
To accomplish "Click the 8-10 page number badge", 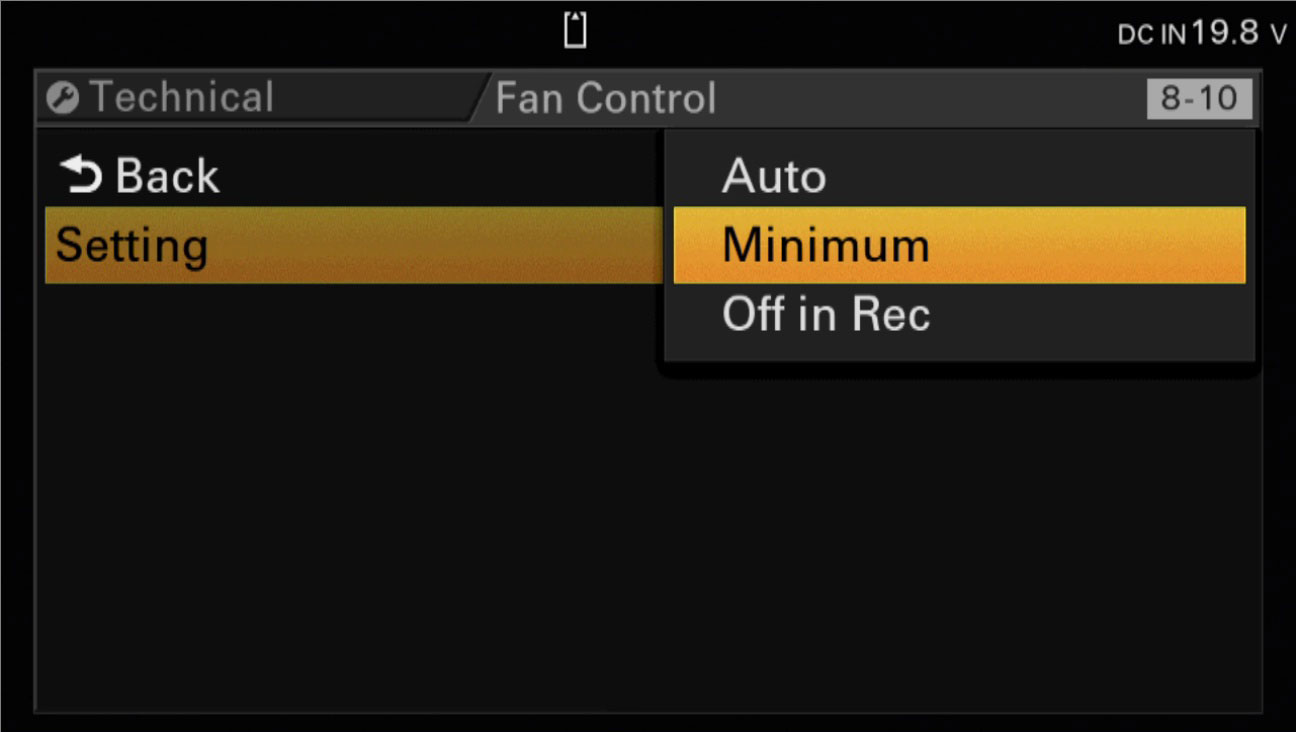I will [1199, 98].
